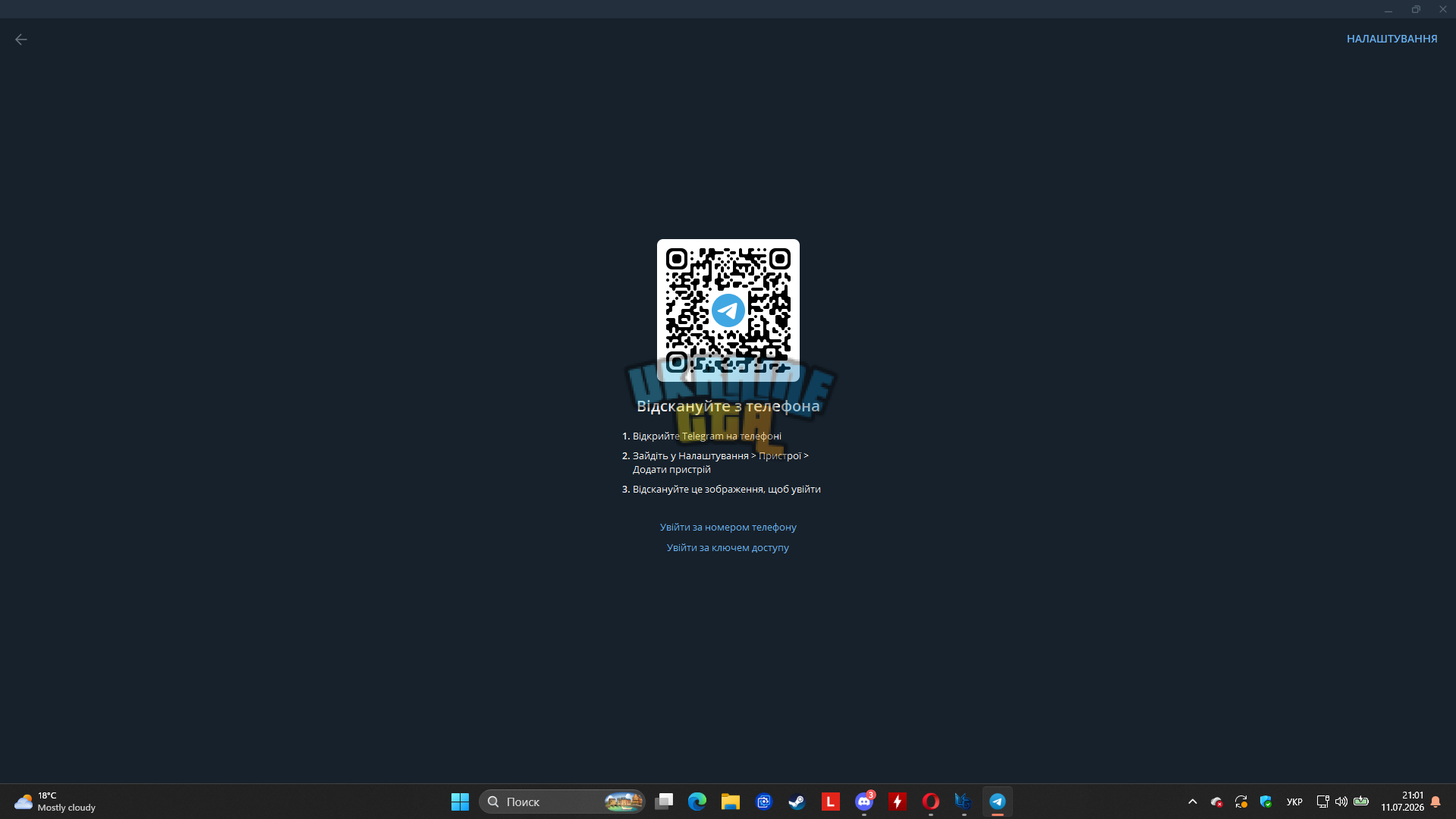Click the Telegram QR code image

click(728, 310)
